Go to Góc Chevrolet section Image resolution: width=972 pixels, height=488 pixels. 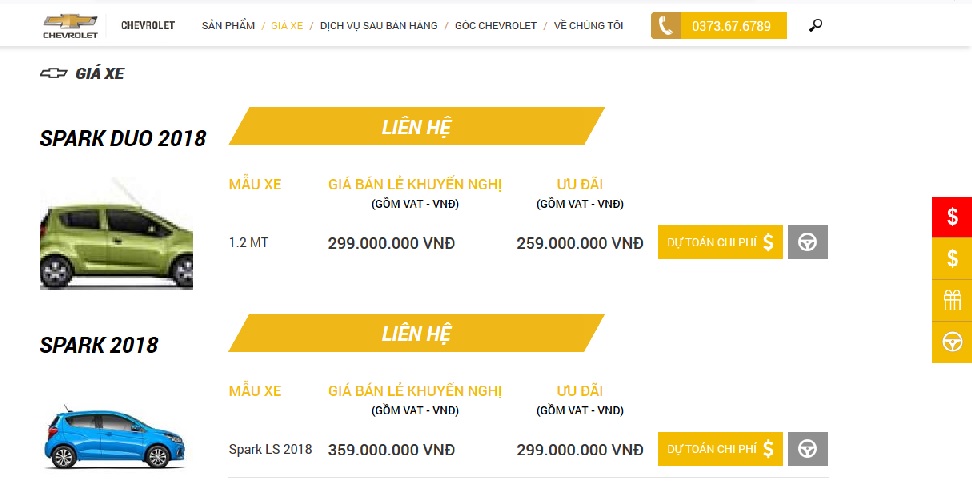point(496,25)
